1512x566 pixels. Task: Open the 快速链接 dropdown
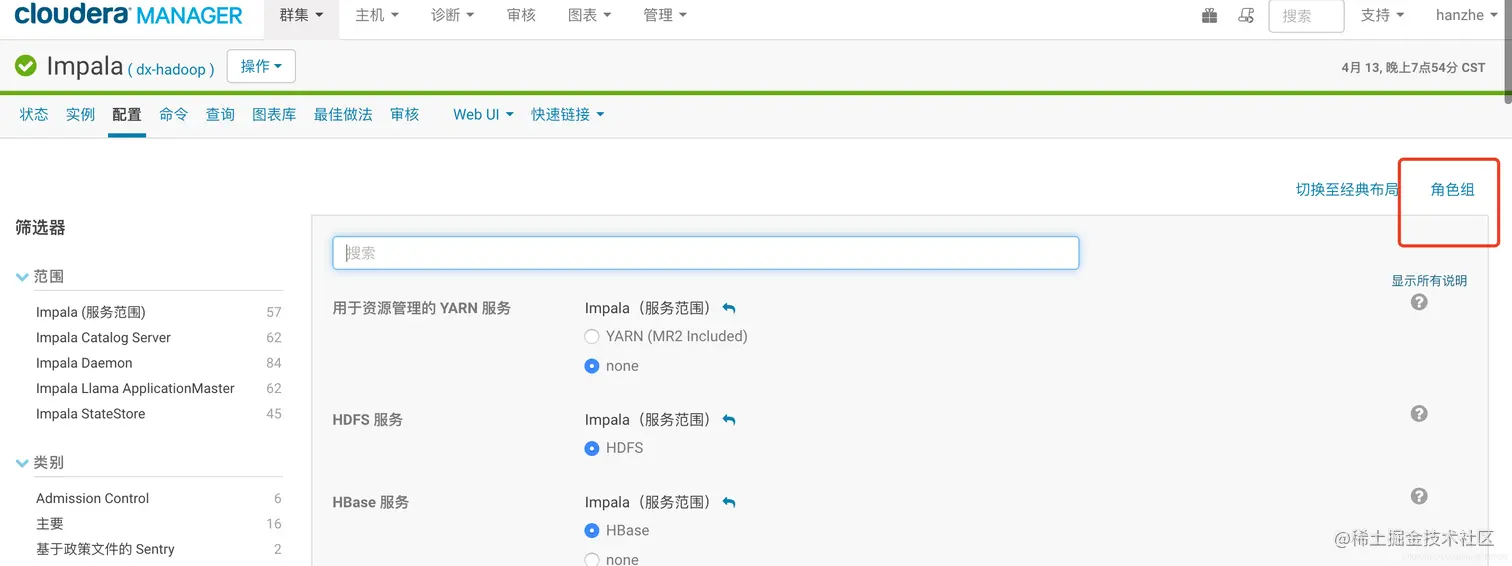[x=568, y=115]
